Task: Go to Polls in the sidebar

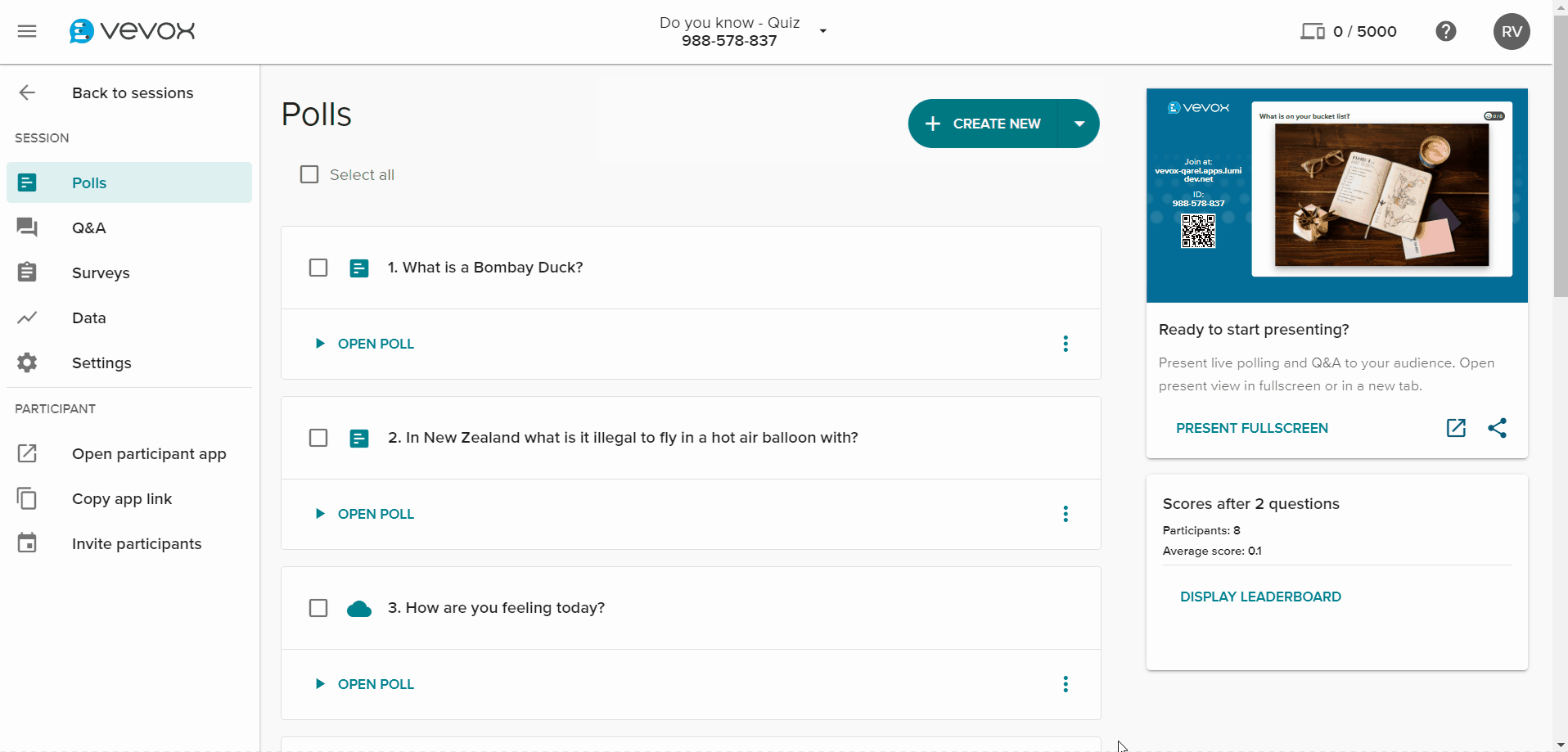Action: click(x=129, y=182)
